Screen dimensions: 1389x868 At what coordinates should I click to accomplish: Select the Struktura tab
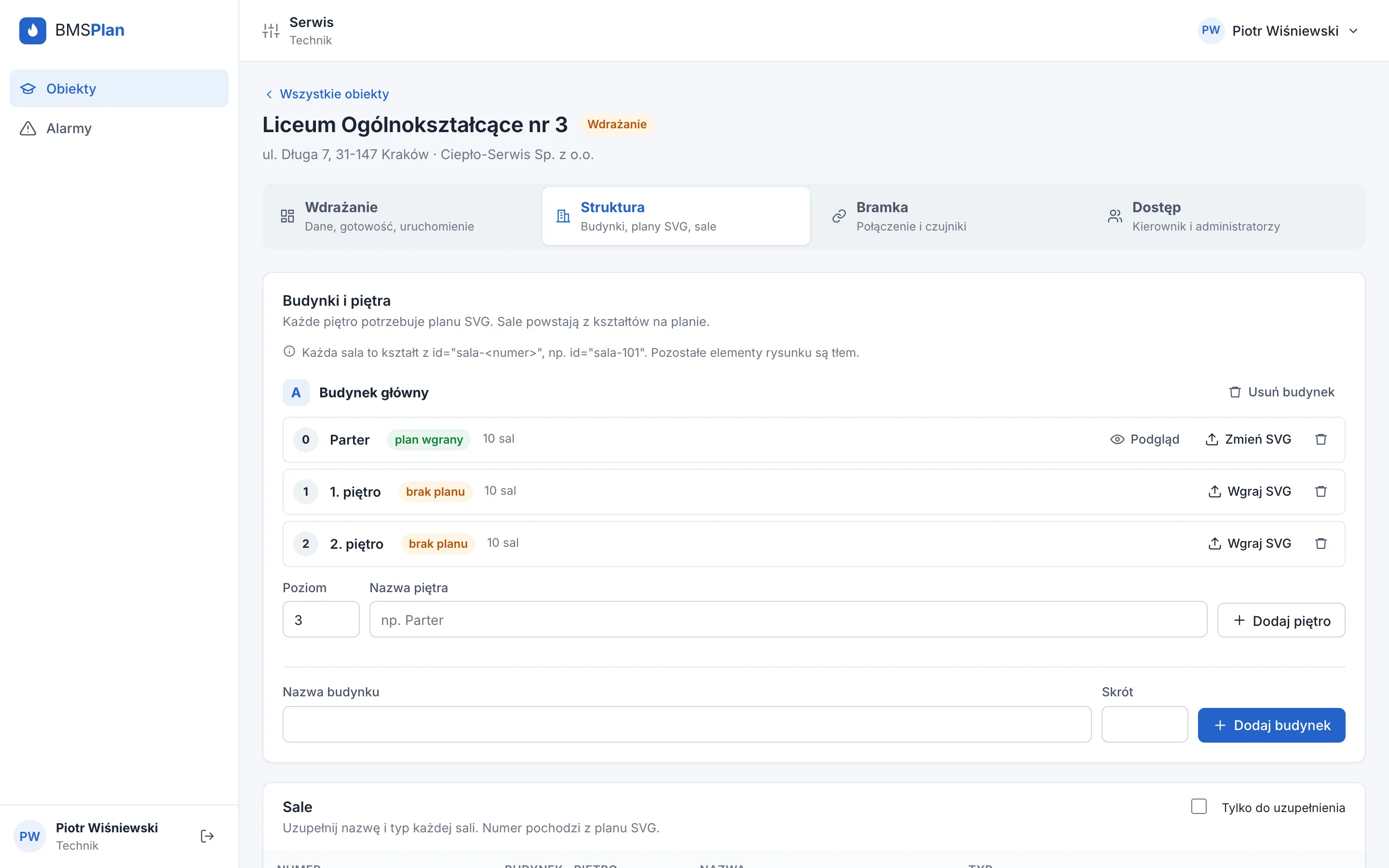pos(676,216)
